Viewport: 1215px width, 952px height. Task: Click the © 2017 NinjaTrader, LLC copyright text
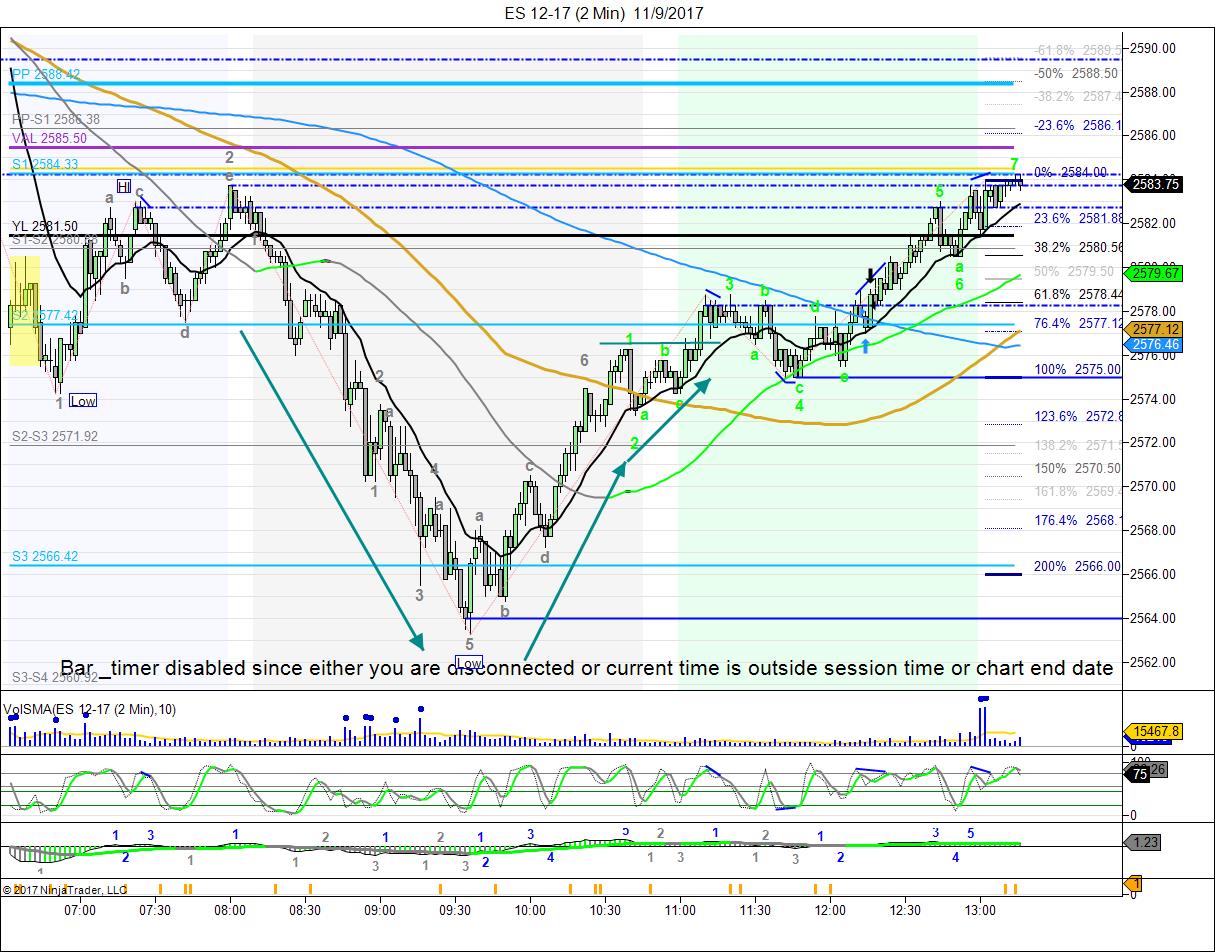point(66,889)
